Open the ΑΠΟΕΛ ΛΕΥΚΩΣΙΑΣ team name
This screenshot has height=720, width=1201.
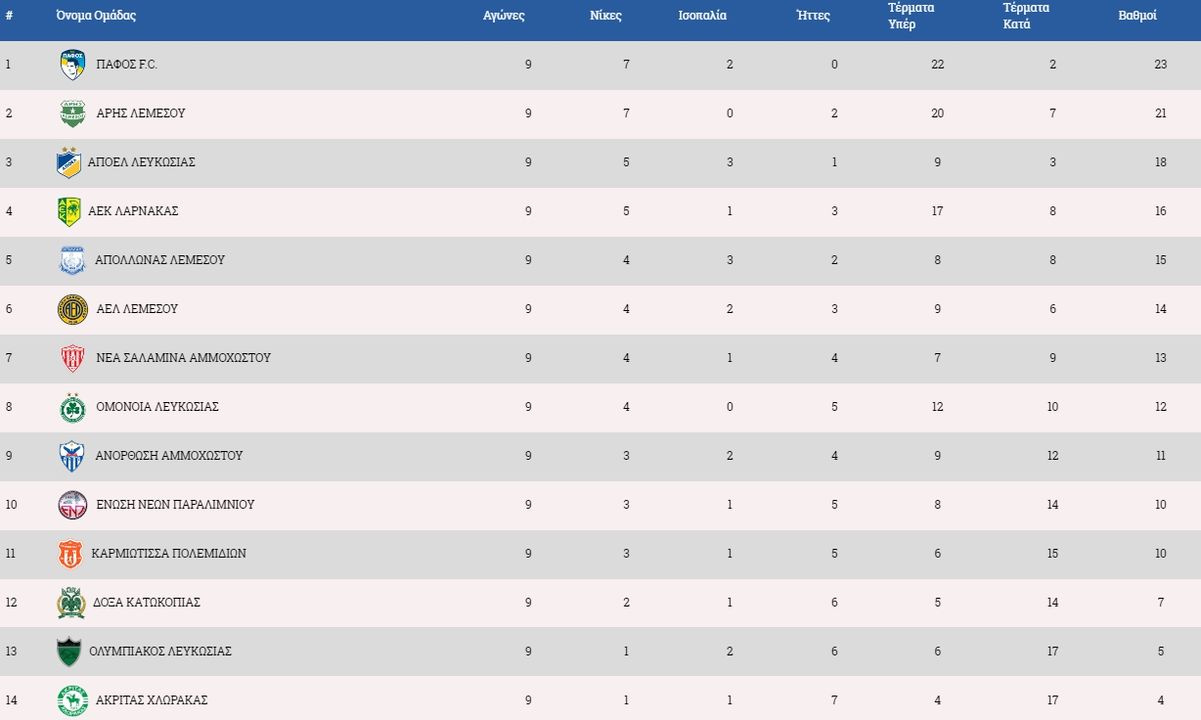coord(141,163)
